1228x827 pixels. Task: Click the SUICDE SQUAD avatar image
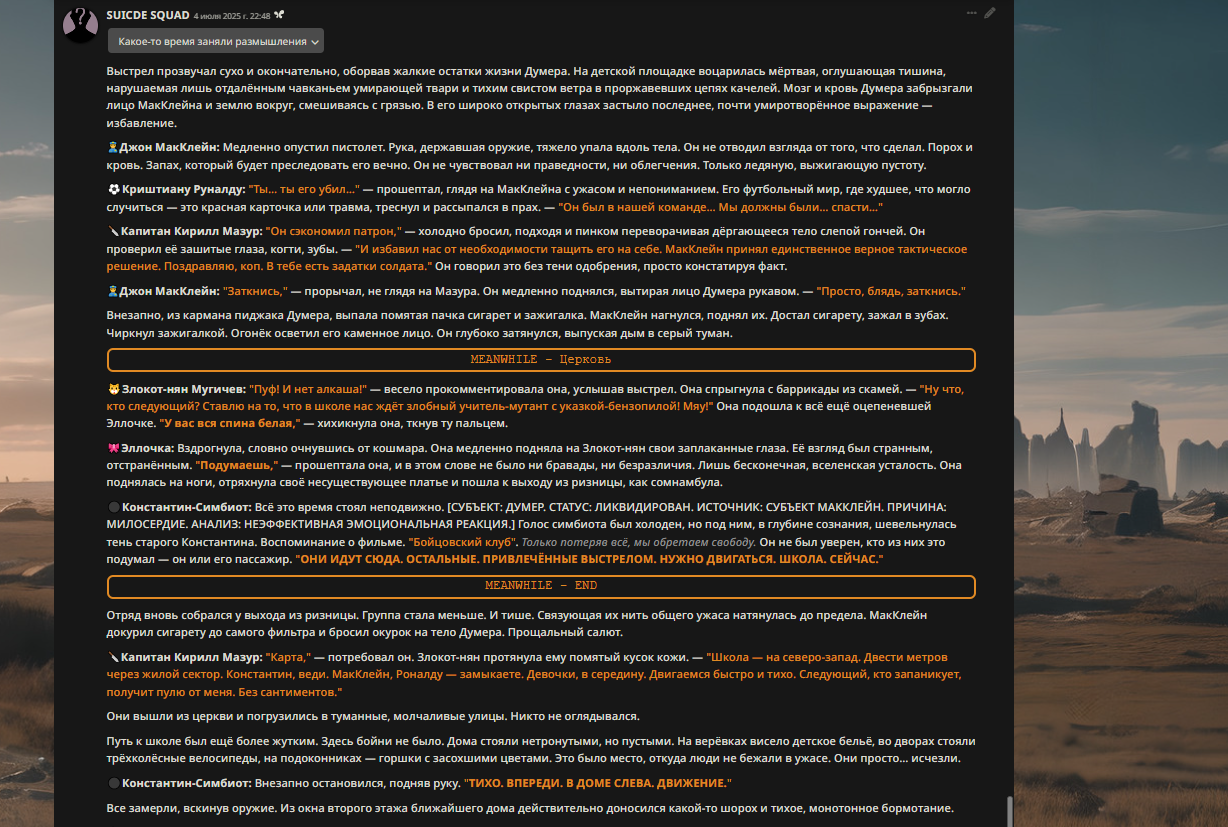pyautogui.click(x=80, y=25)
